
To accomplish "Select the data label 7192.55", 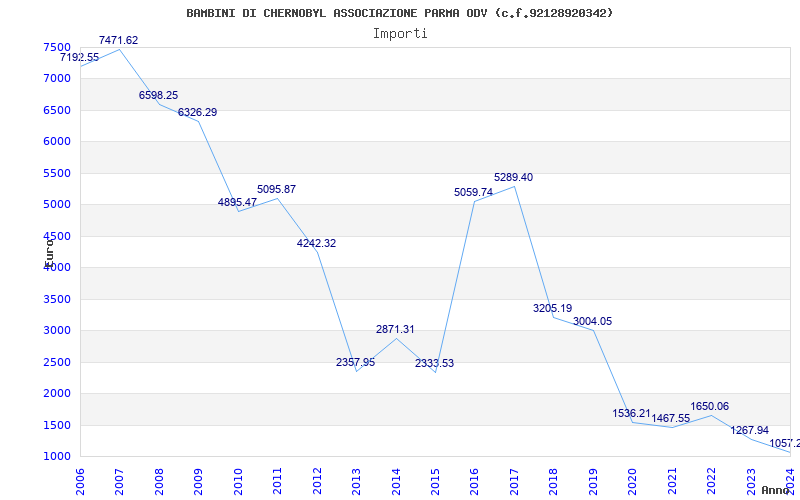I will click(80, 58).
